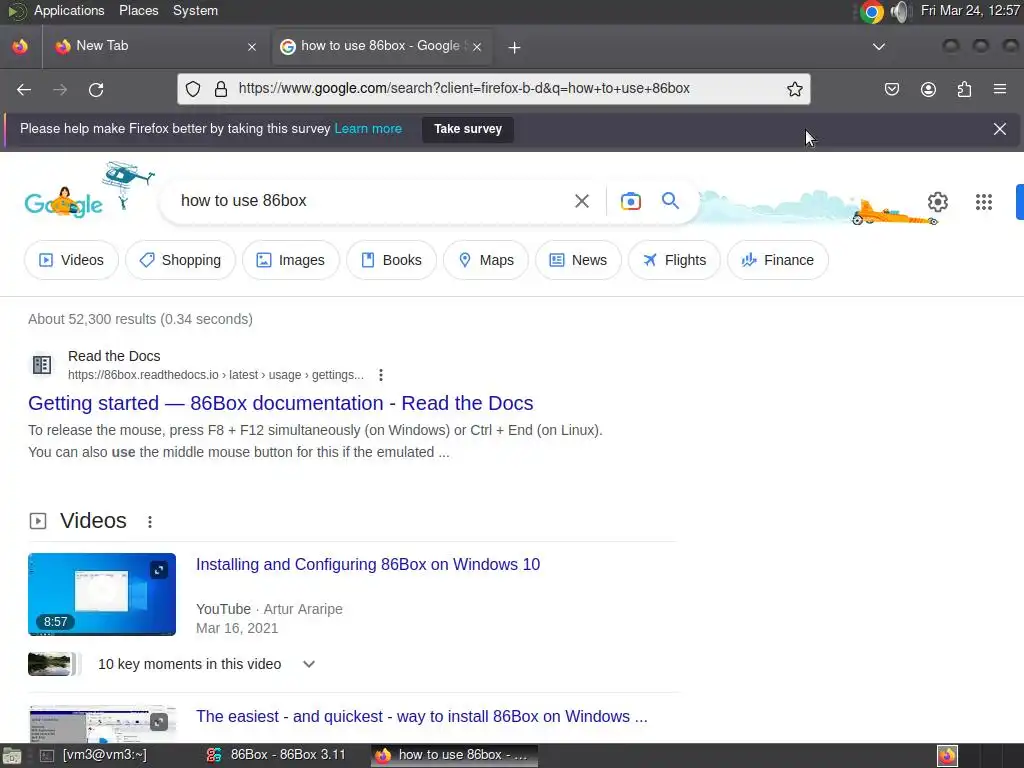Bookmark this page with the star icon
This screenshot has width=1024, height=768.
click(794, 89)
